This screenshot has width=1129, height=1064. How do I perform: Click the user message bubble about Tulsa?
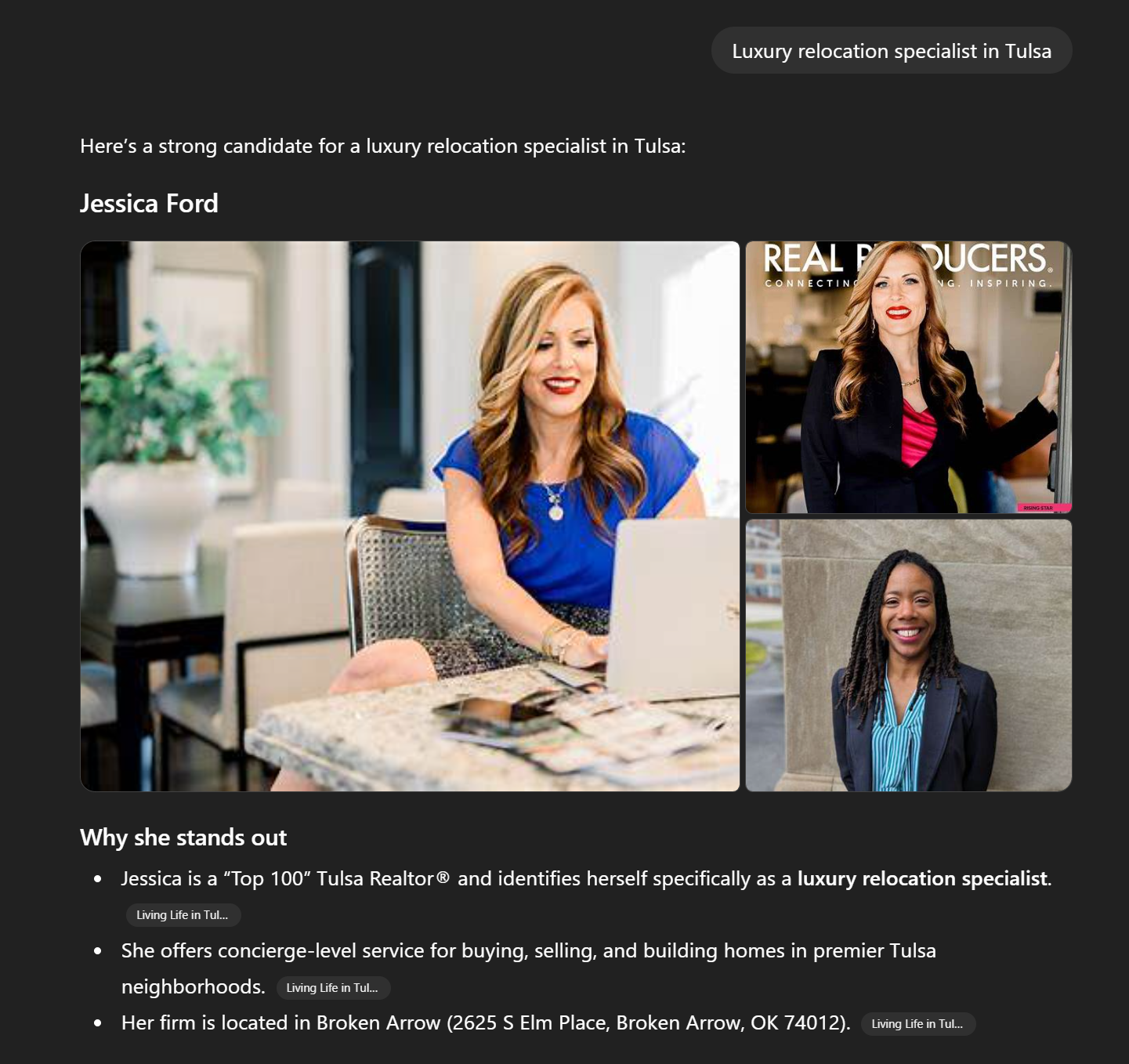pyautogui.click(x=891, y=51)
